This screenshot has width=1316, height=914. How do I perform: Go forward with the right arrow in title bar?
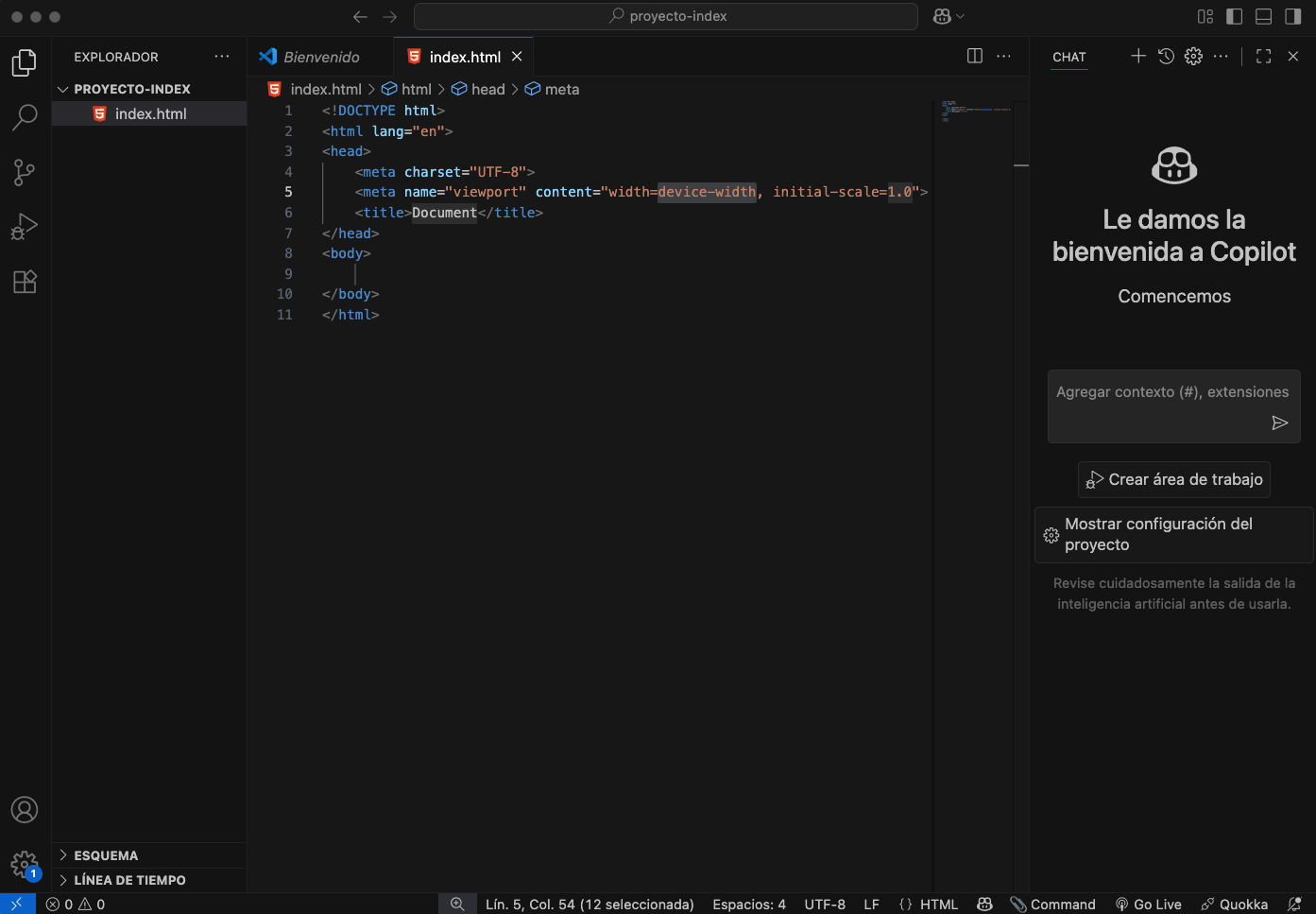(x=390, y=16)
